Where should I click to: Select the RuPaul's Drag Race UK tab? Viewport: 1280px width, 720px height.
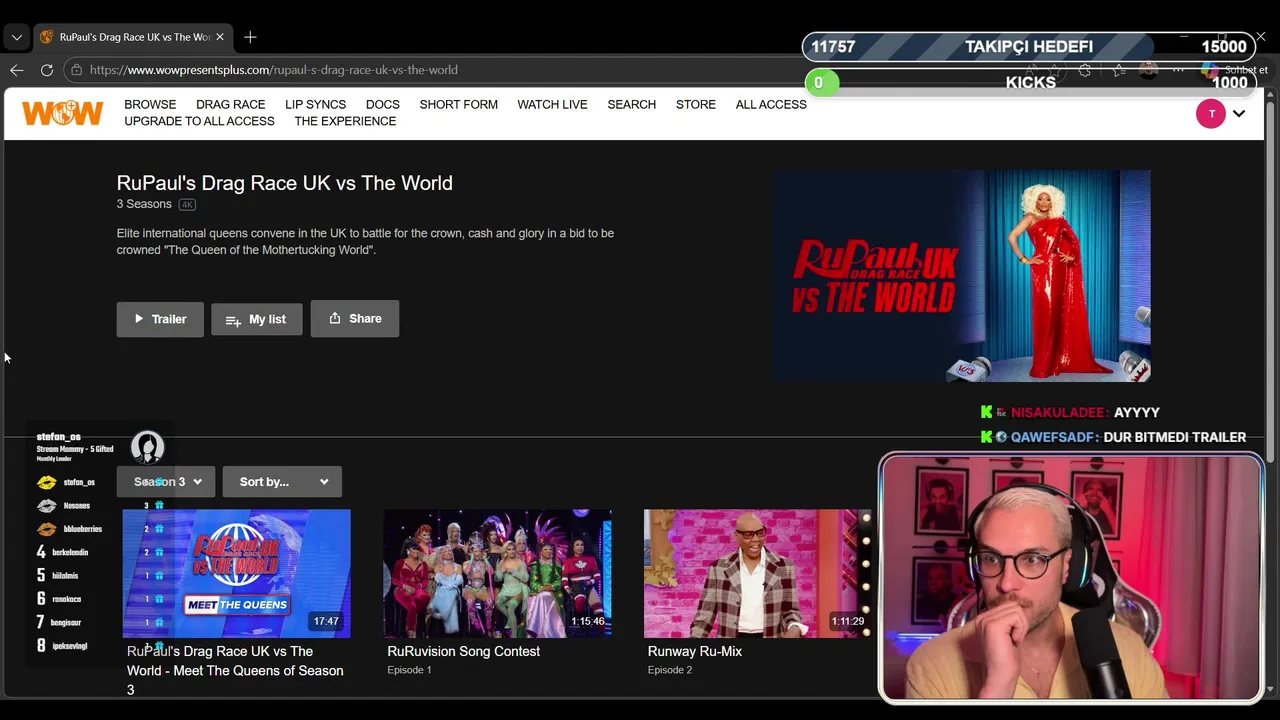(x=133, y=37)
